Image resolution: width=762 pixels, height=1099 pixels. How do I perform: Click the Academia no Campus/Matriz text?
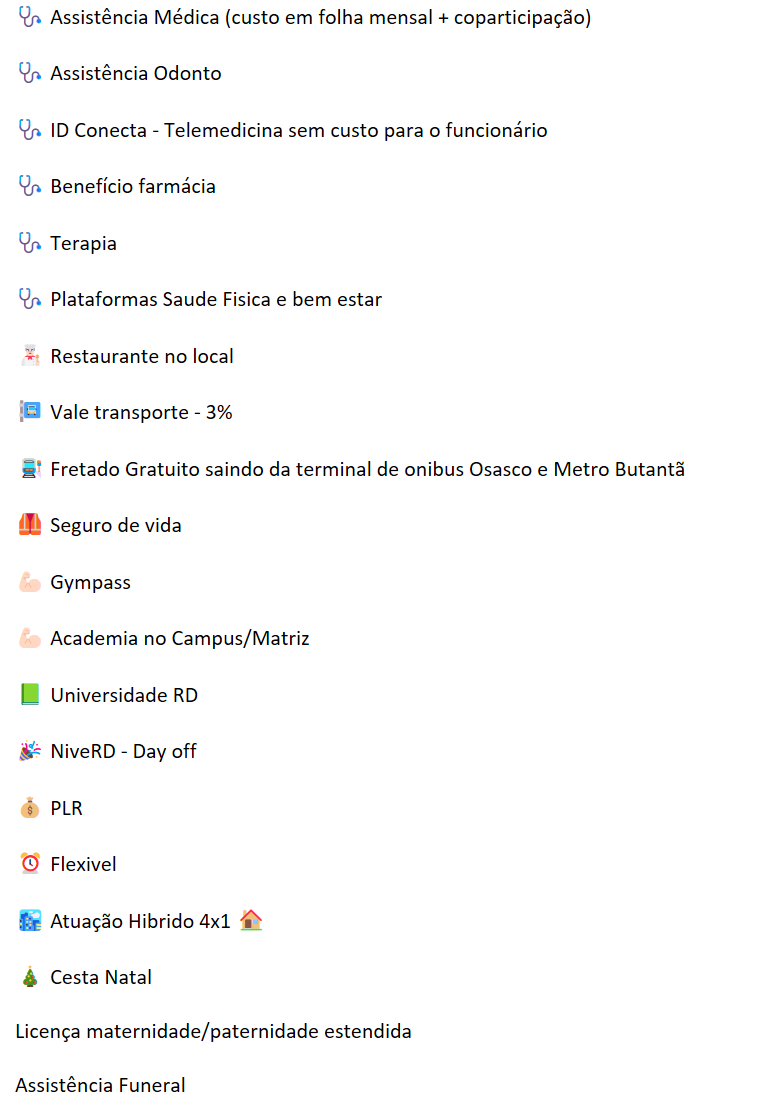click(180, 638)
